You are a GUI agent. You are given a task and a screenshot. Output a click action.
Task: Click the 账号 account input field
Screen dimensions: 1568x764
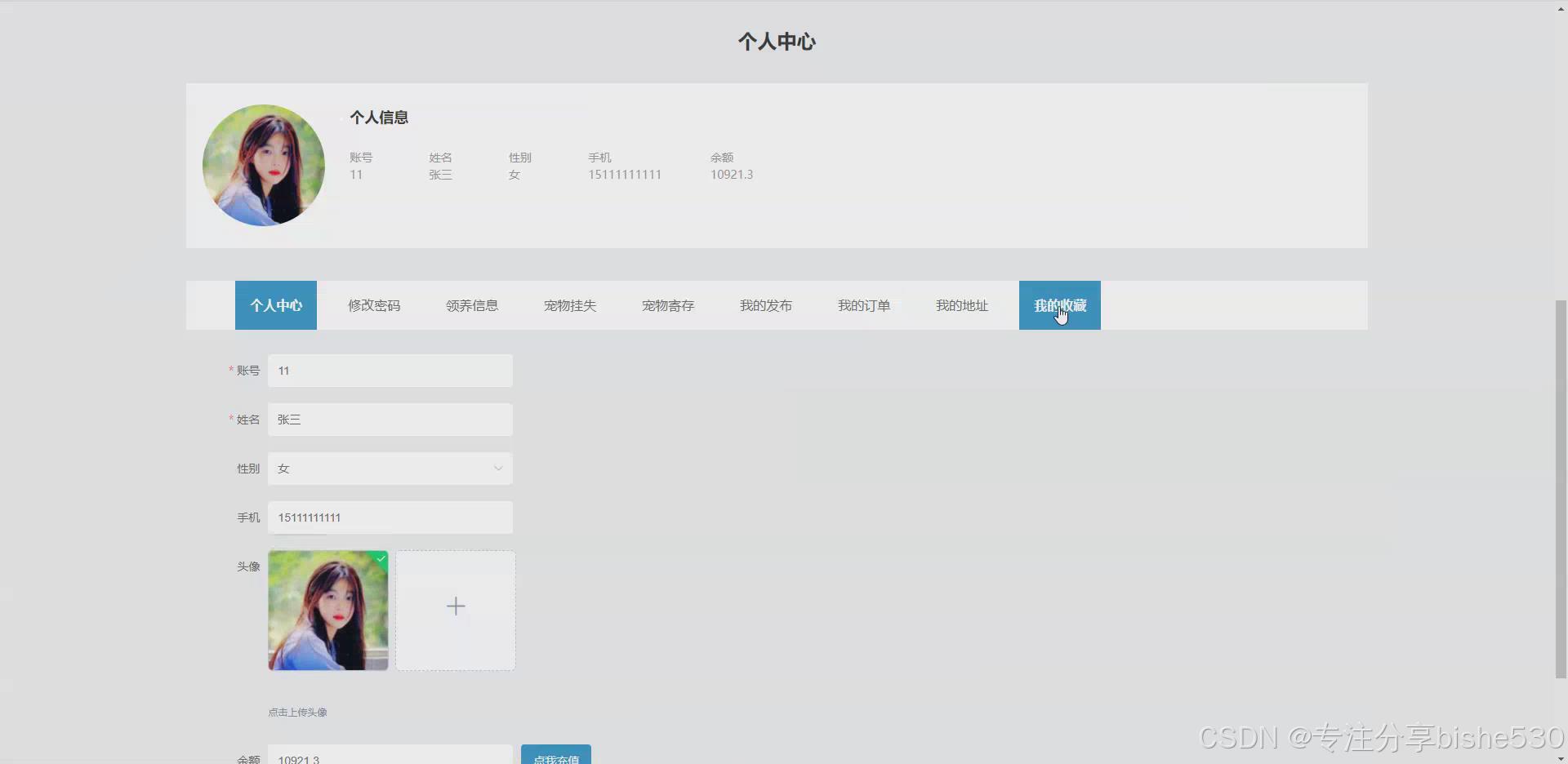click(390, 370)
